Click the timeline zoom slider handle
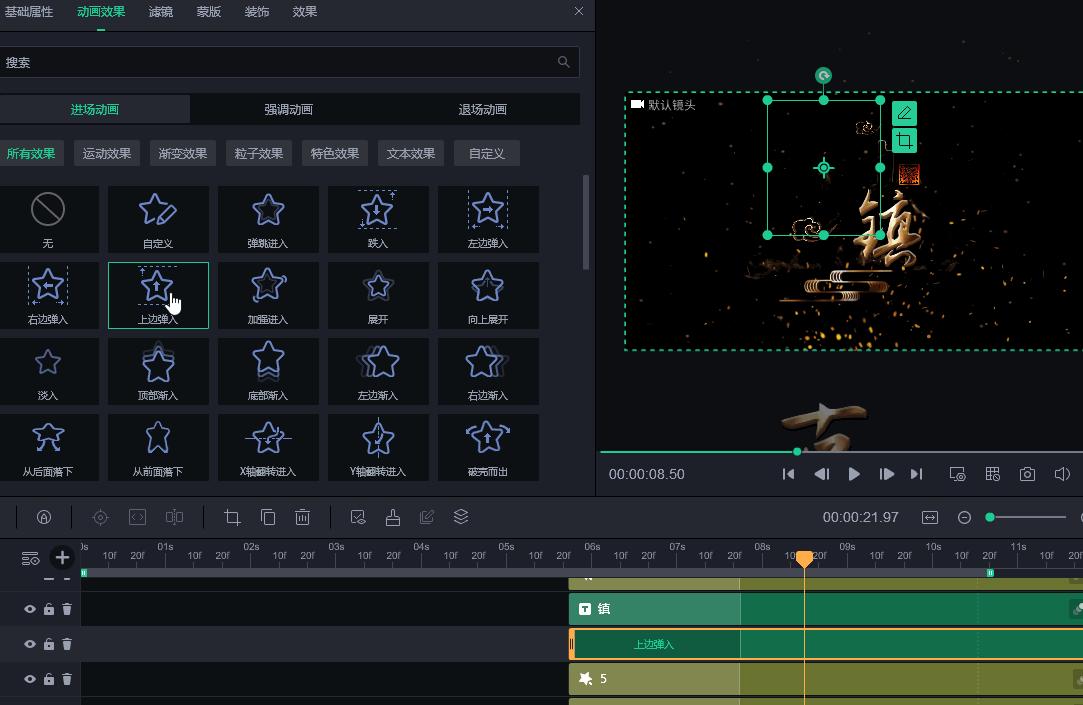1083x705 pixels. point(990,517)
